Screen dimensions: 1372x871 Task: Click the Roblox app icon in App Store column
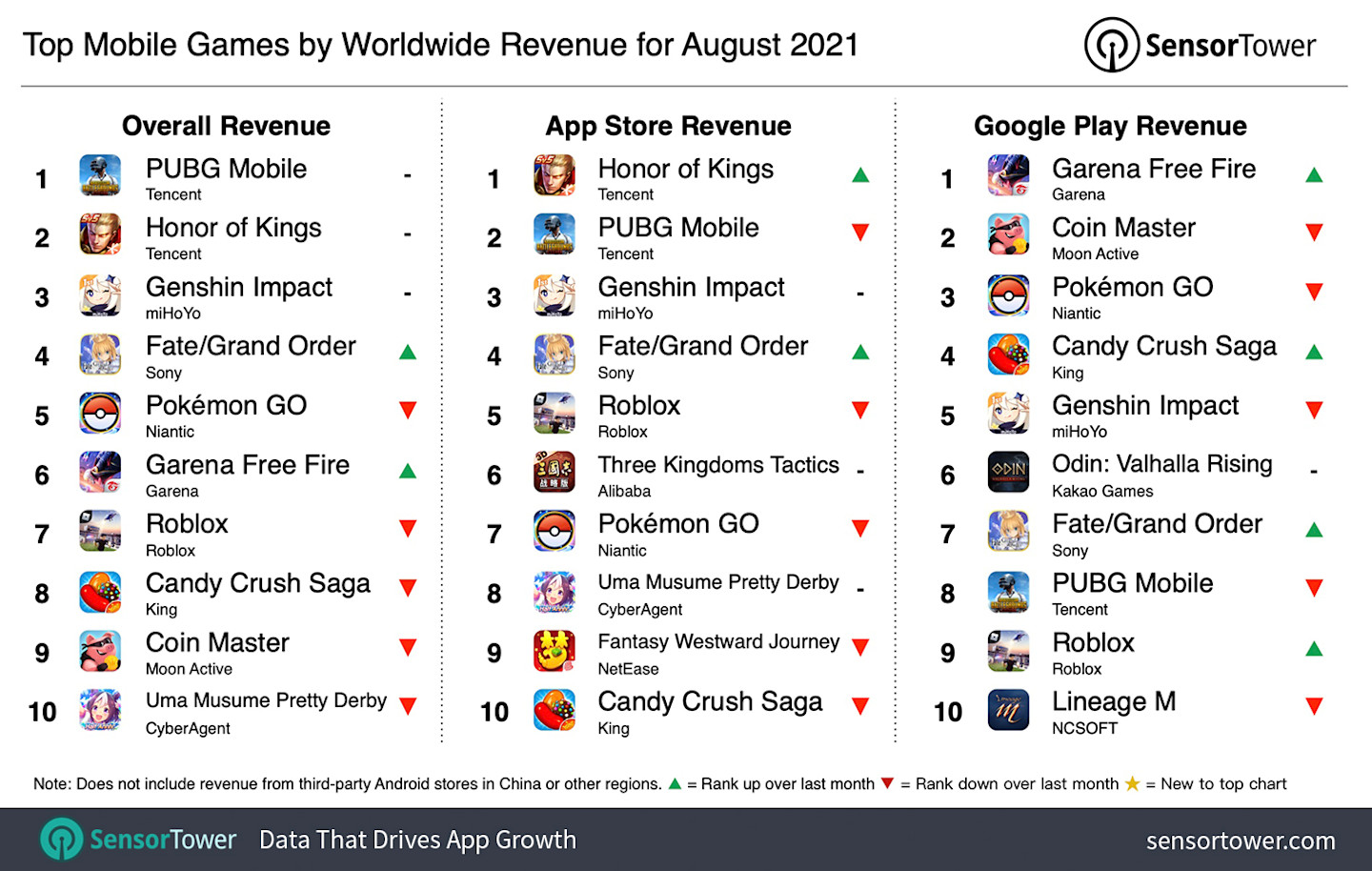point(555,413)
